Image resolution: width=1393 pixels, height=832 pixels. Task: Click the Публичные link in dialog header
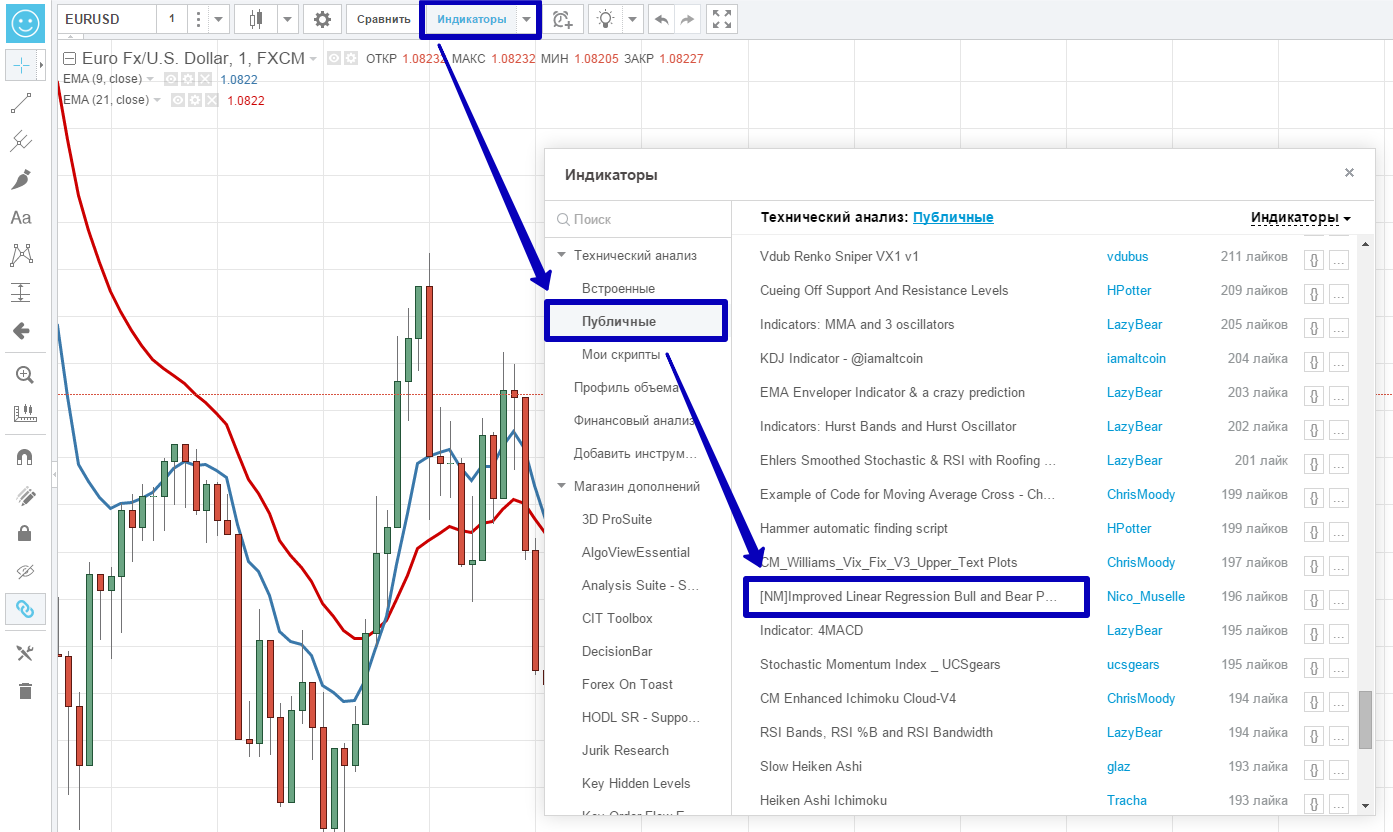point(953,217)
